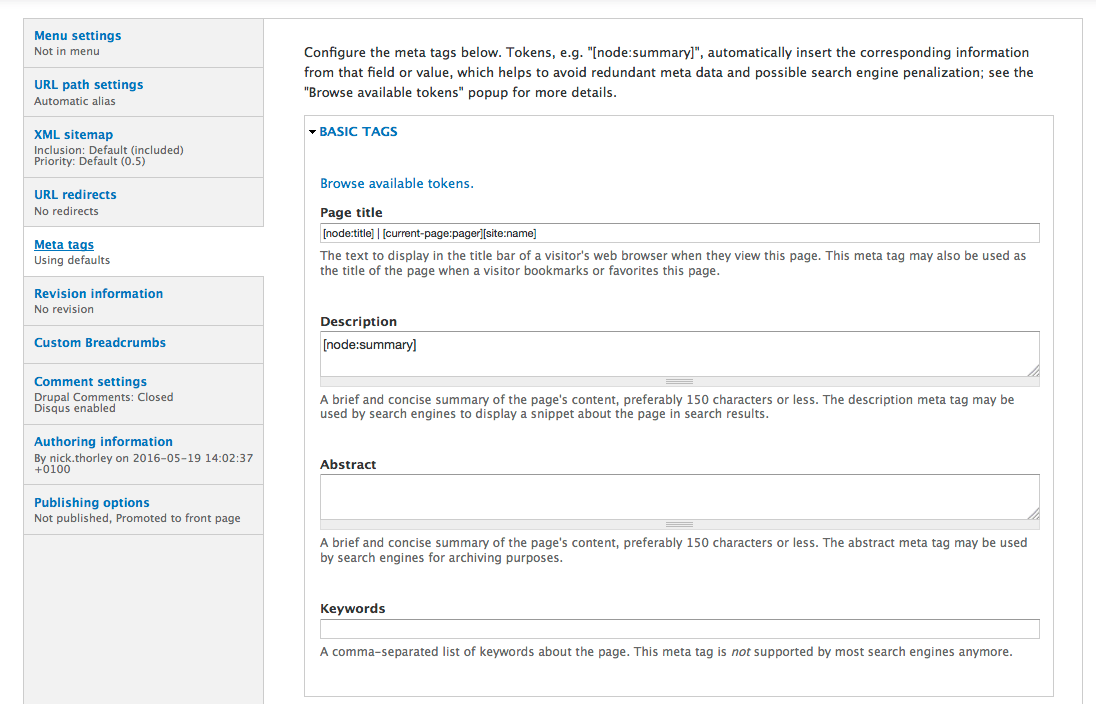Screen dimensions: 1096x704
Task: Click the 'No revision' summary text
Action: [x=64, y=309]
